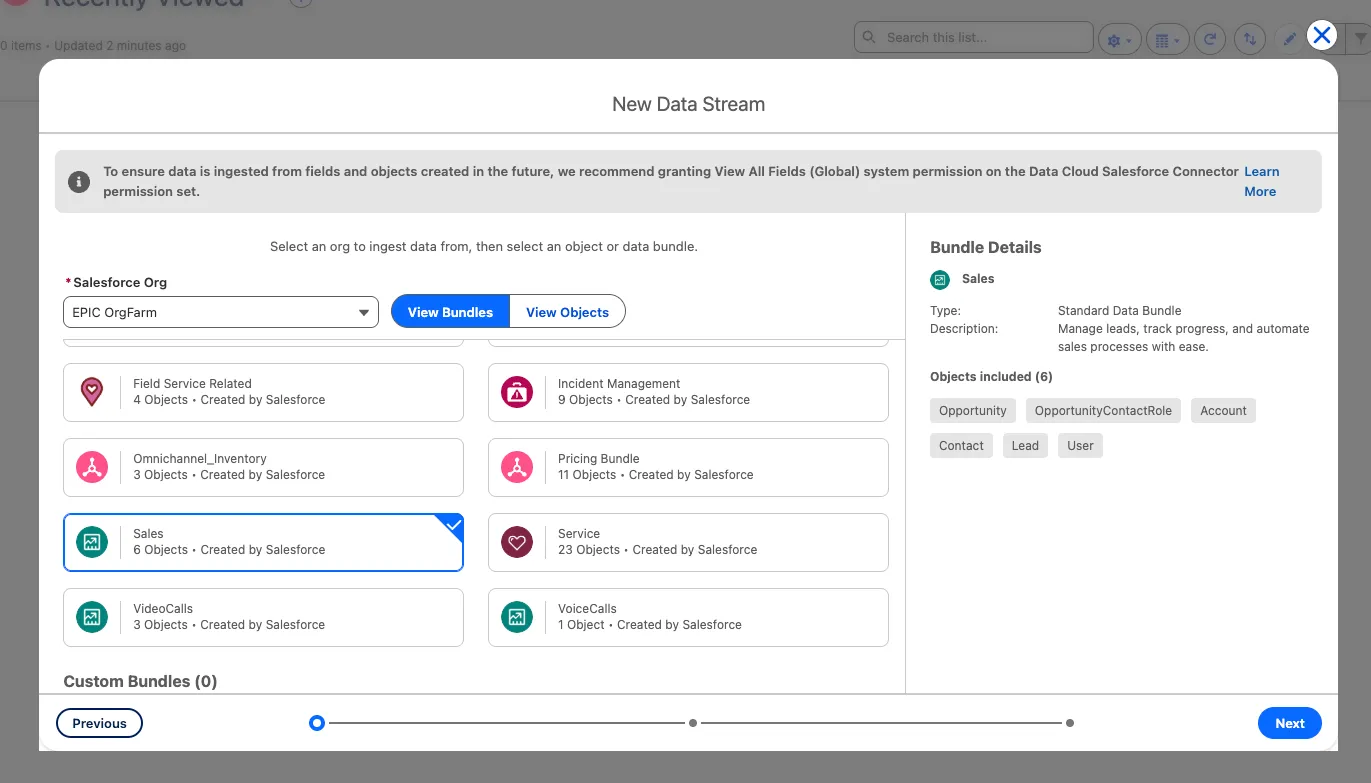Switch to the View Objects tab
Image resolution: width=1371 pixels, height=783 pixels.
pos(567,312)
